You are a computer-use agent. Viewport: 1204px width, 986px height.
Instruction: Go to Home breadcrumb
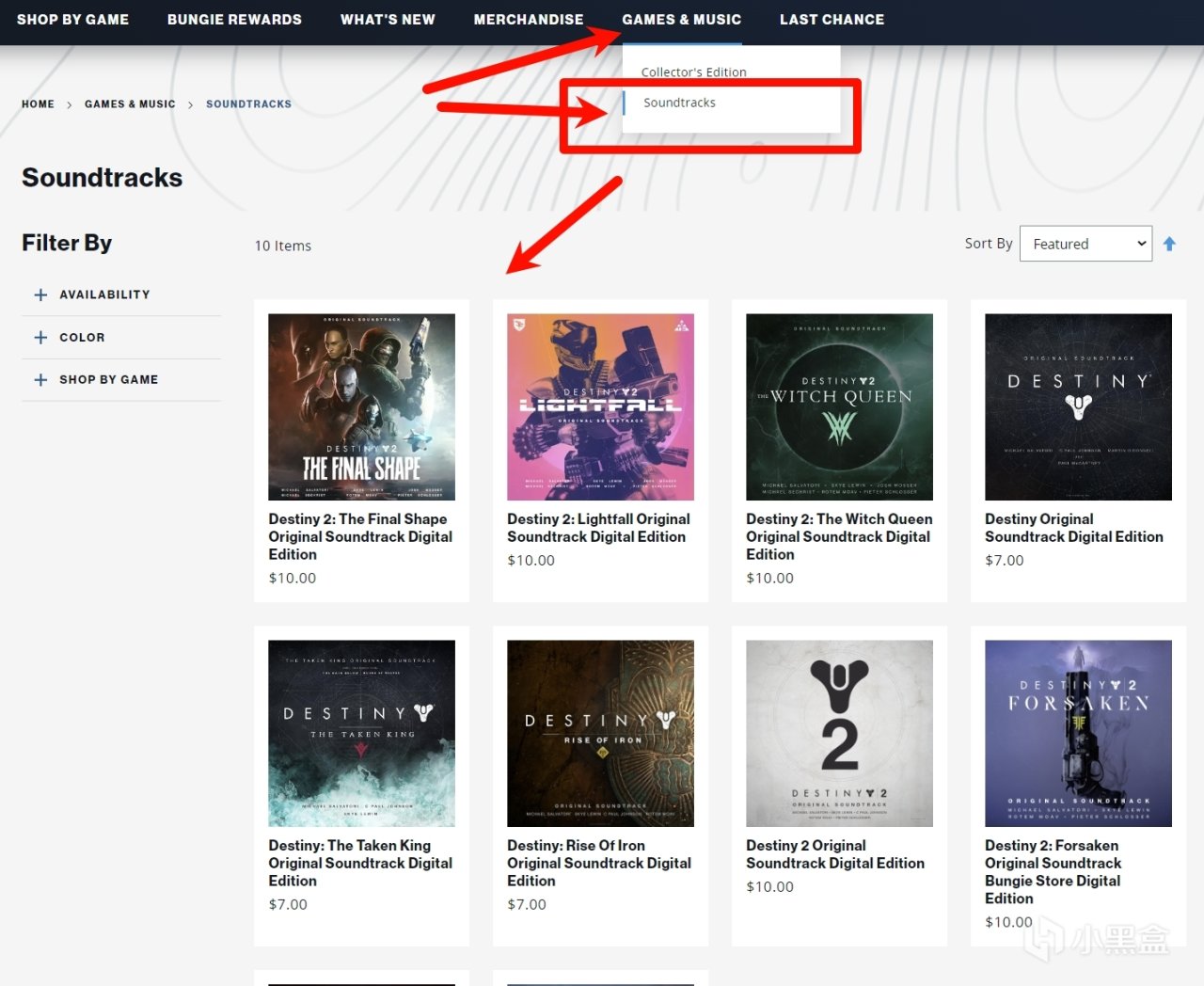click(38, 104)
